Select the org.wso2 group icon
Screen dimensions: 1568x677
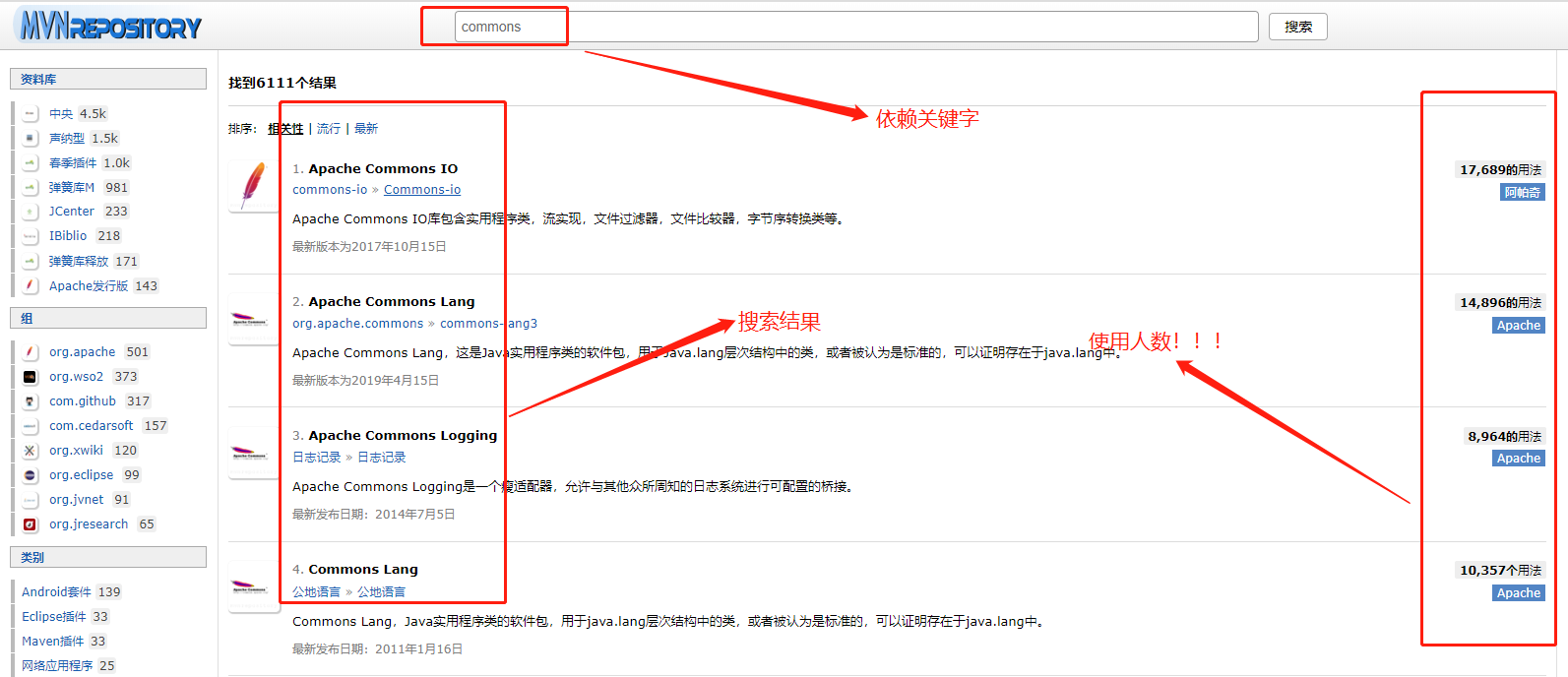click(31, 377)
